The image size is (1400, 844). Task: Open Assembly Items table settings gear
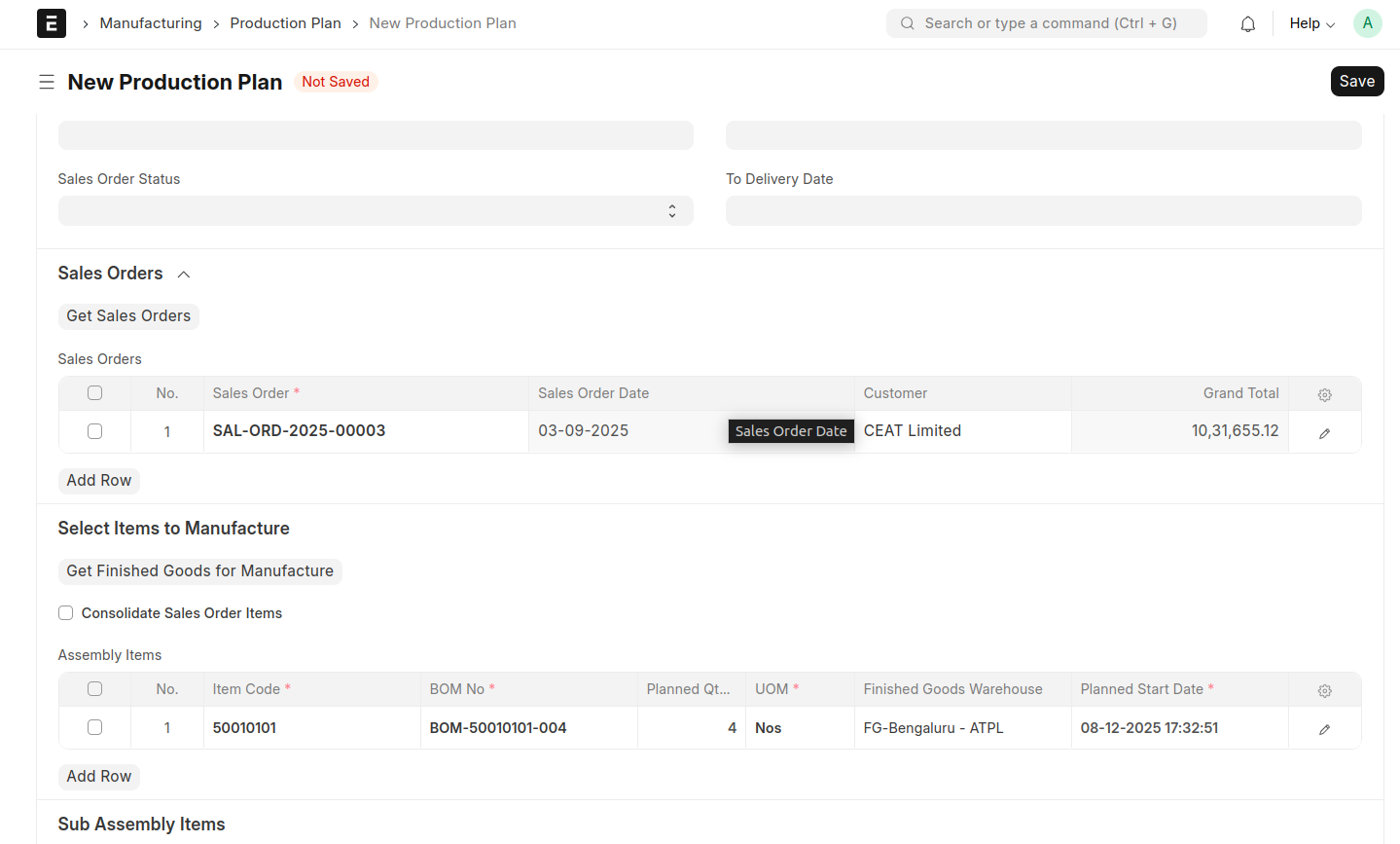tap(1324, 690)
